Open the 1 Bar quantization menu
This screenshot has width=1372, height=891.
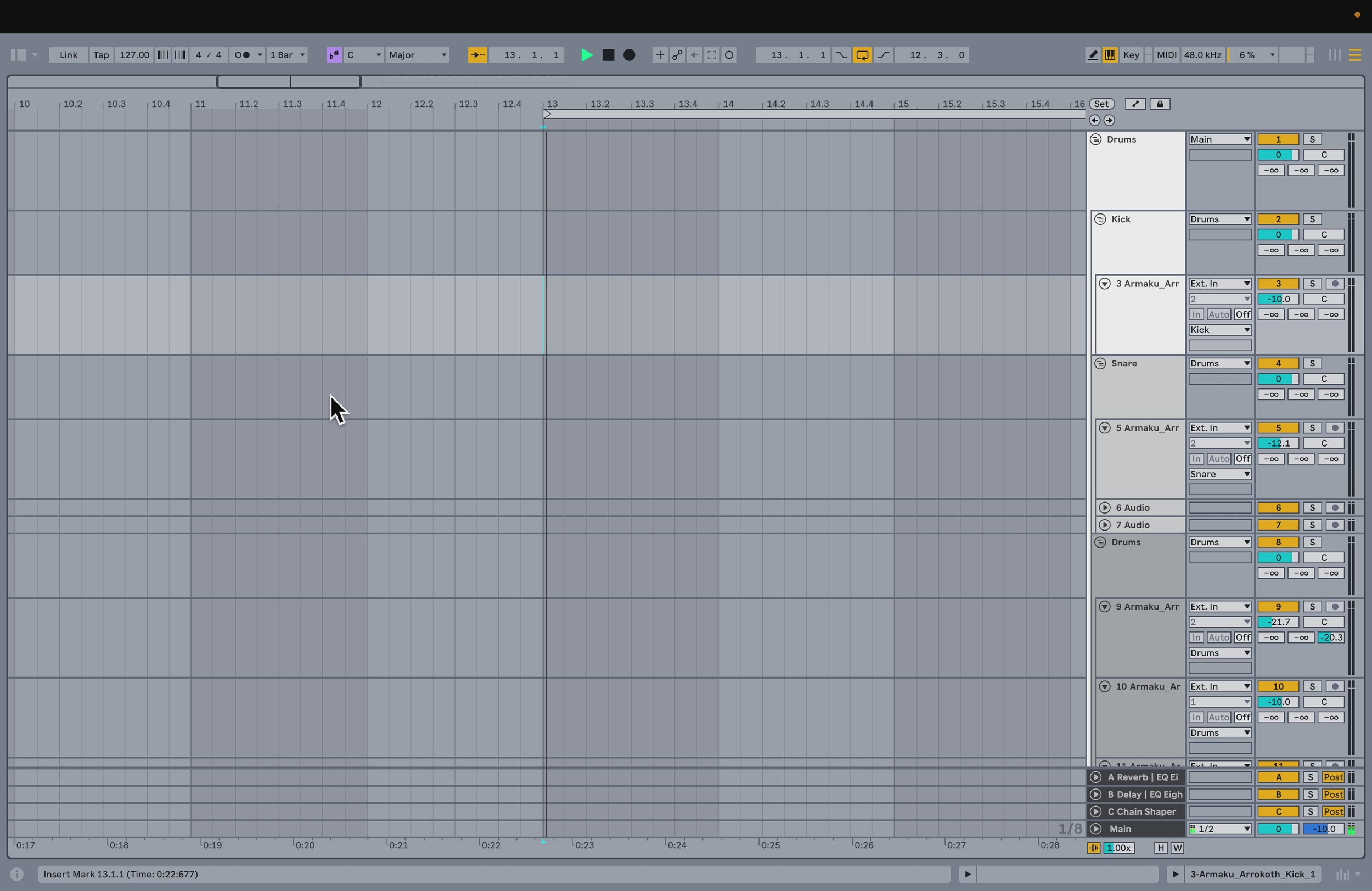pyautogui.click(x=287, y=55)
